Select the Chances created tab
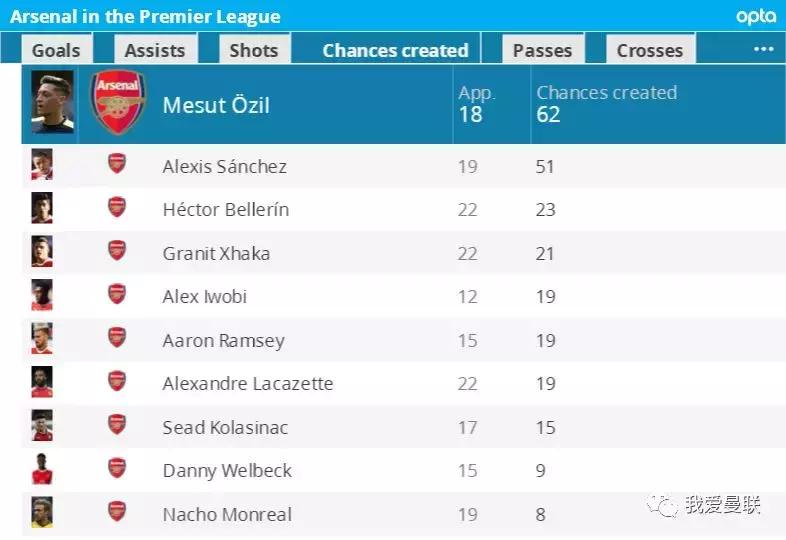The width and height of the screenshot is (786, 540). [x=395, y=50]
